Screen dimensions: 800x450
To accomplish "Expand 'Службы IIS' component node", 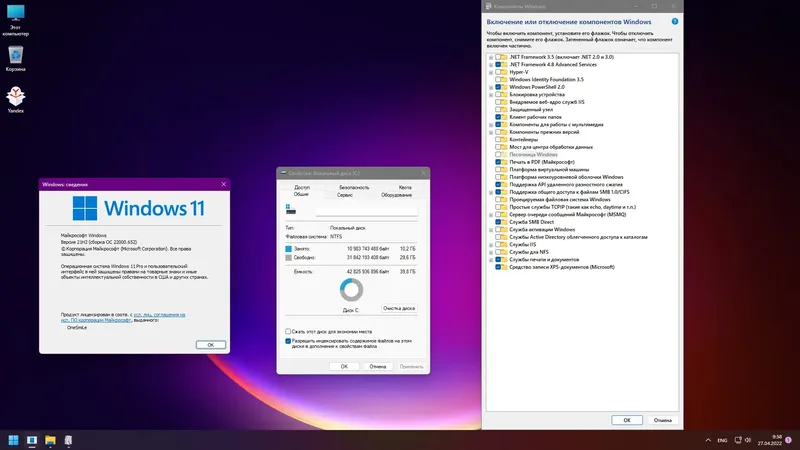I will 491,243.
